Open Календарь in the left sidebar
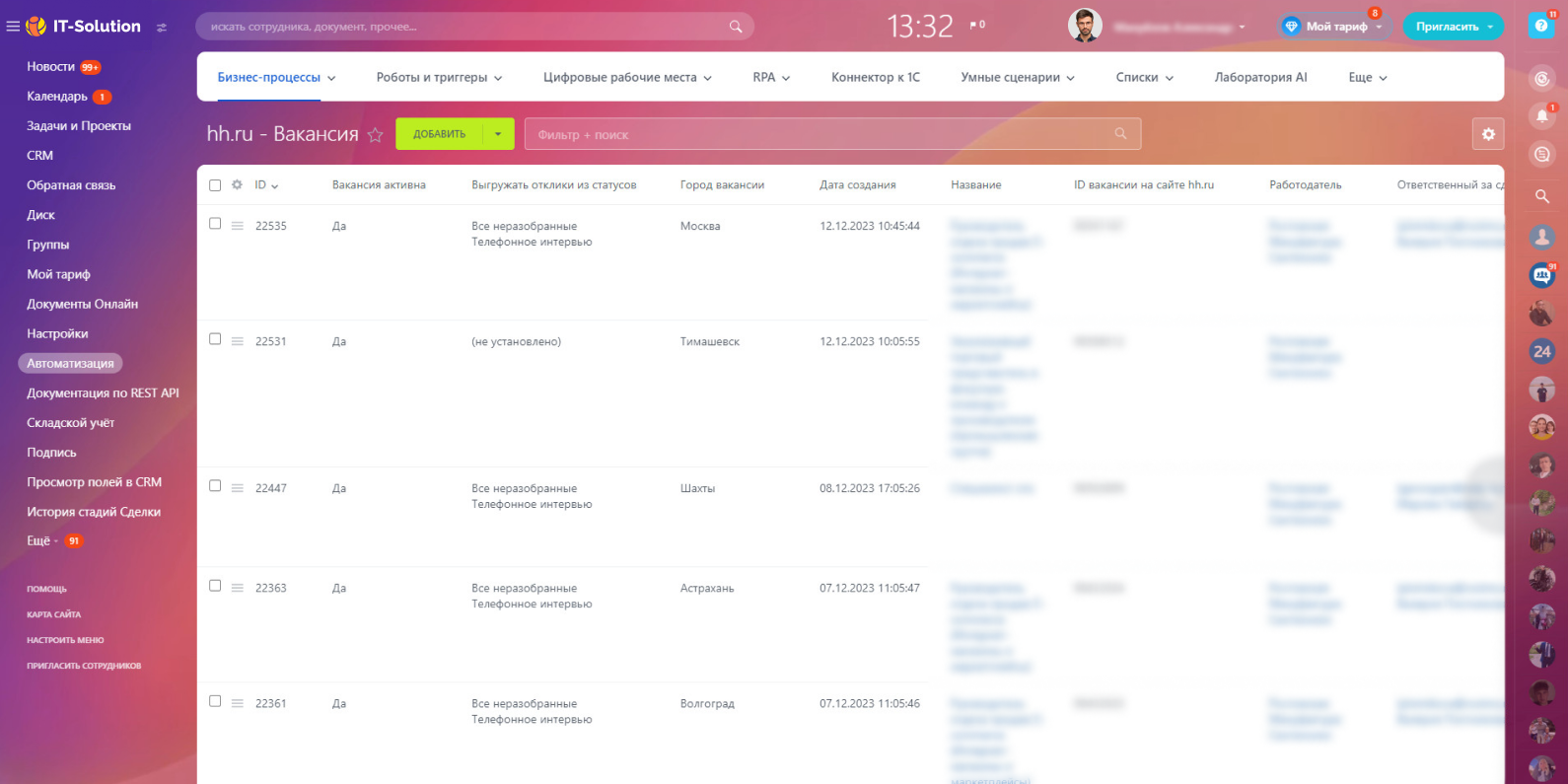The image size is (1568, 784). [x=57, y=97]
